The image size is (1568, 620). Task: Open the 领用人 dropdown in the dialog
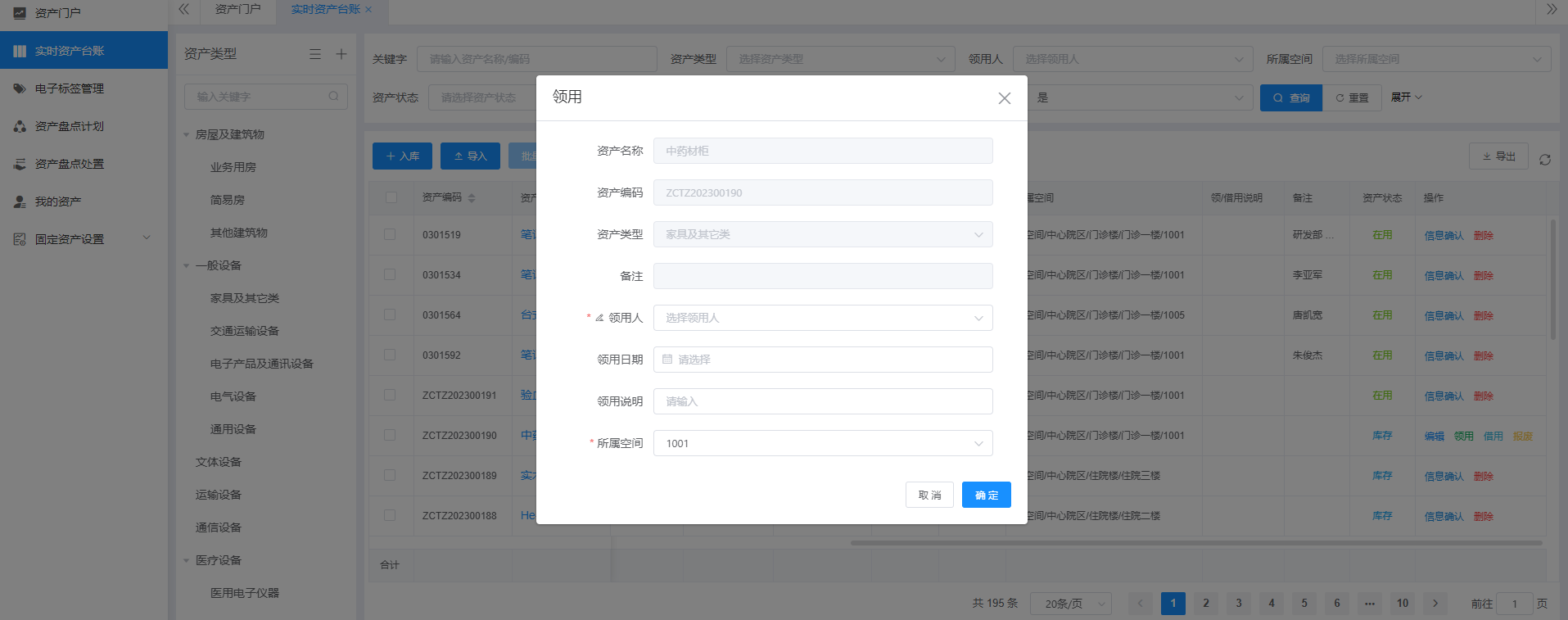point(822,318)
